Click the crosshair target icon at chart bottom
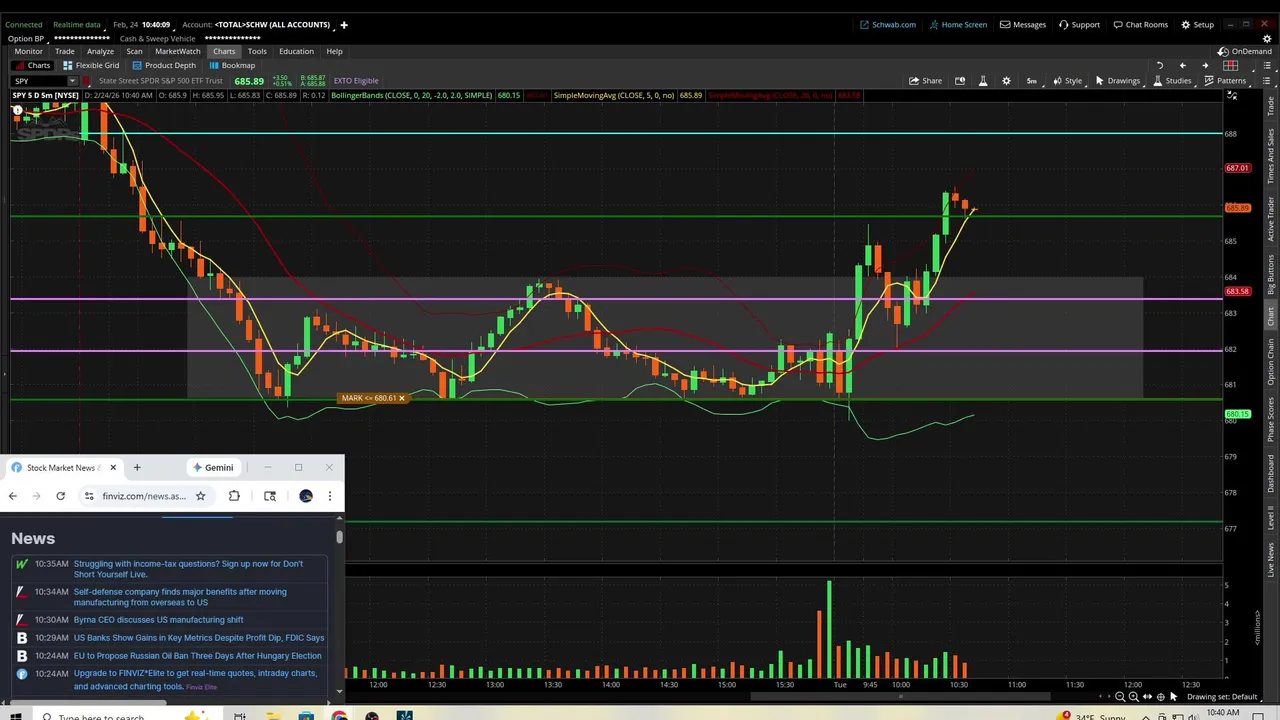1280x720 pixels. (1160, 697)
